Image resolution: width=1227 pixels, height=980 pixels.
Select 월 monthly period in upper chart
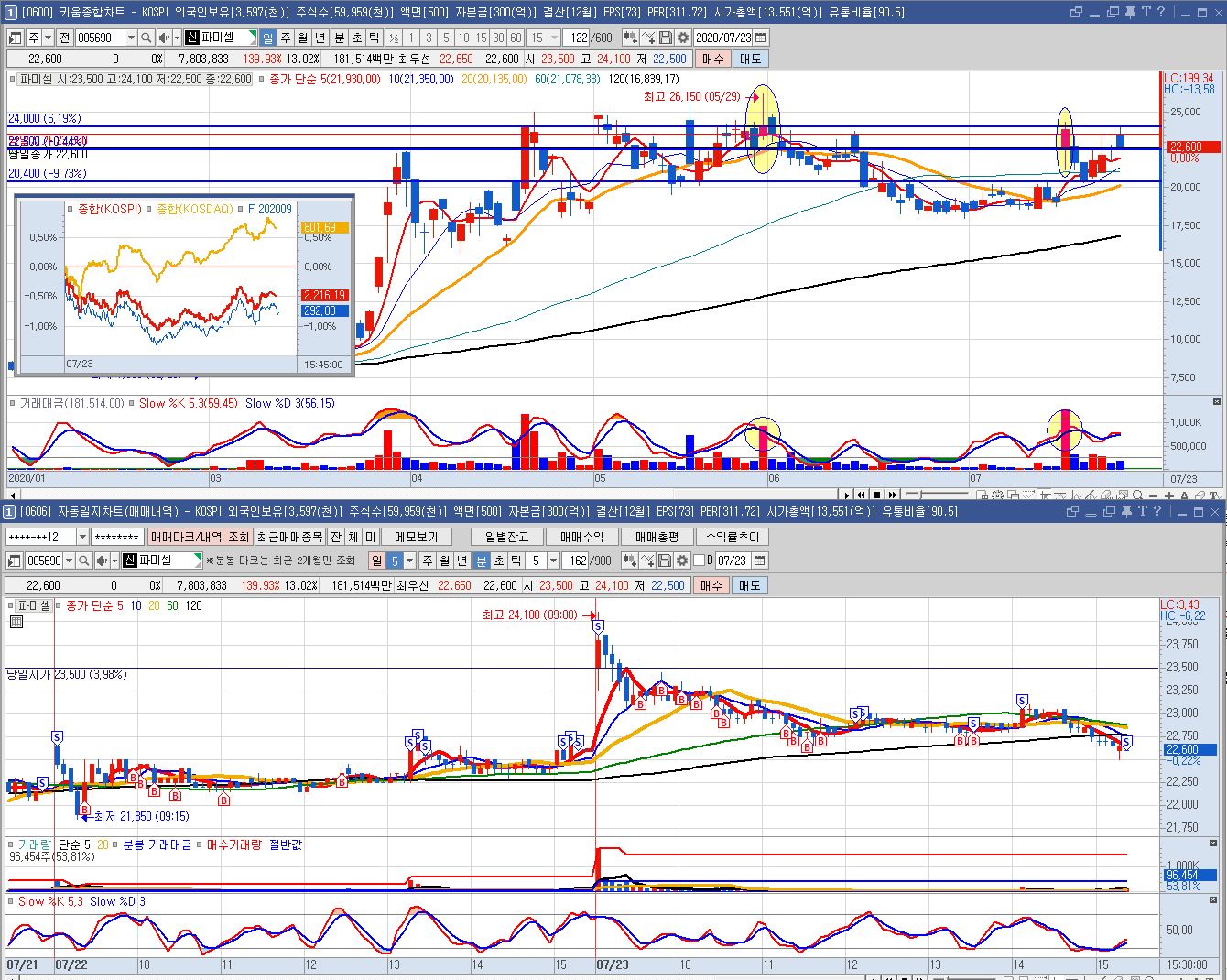pos(303,38)
